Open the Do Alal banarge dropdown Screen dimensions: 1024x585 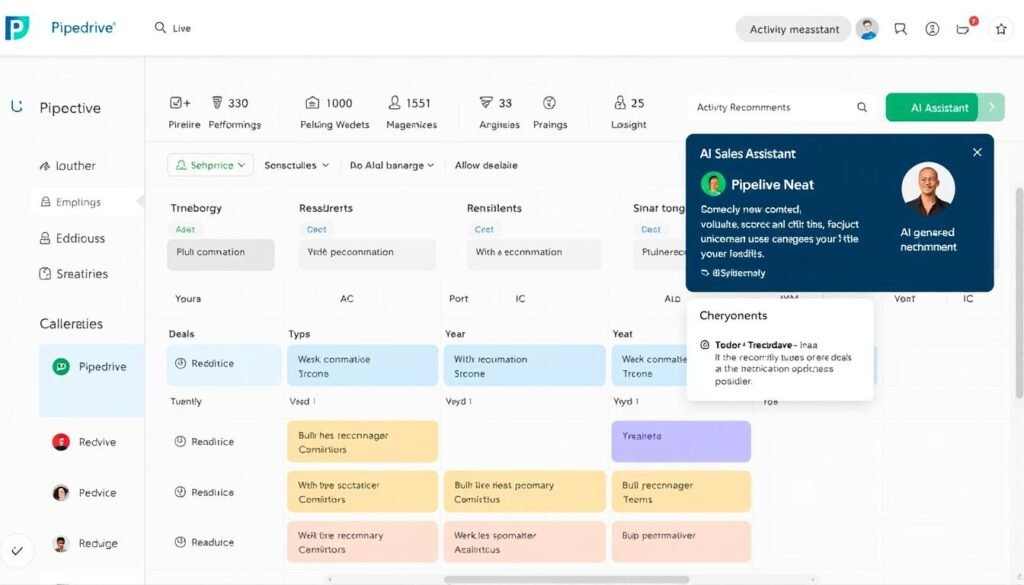point(391,164)
